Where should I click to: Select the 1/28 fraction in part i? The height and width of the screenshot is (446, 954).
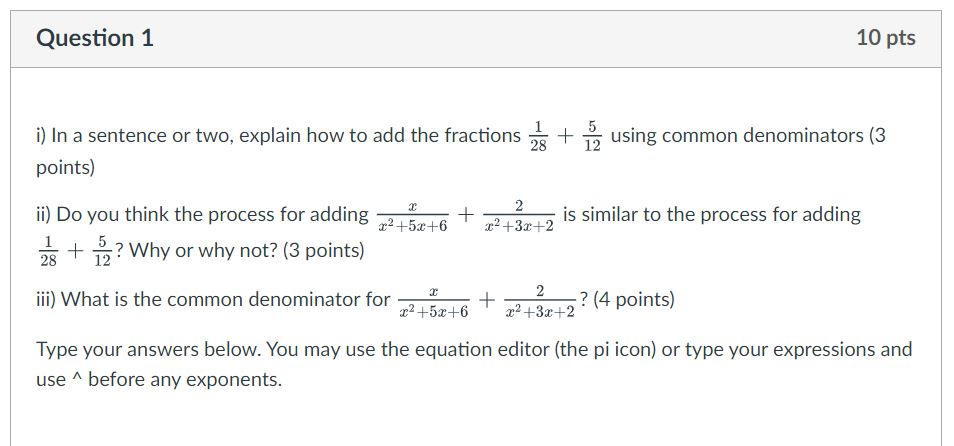point(538,136)
